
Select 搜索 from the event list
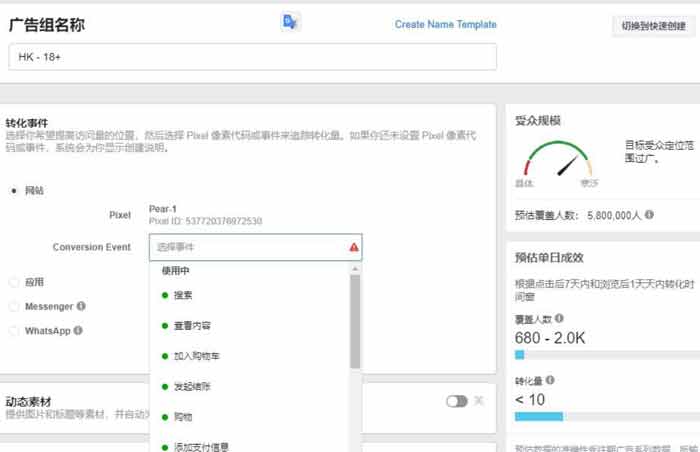pyautogui.click(x=184, y=296)
